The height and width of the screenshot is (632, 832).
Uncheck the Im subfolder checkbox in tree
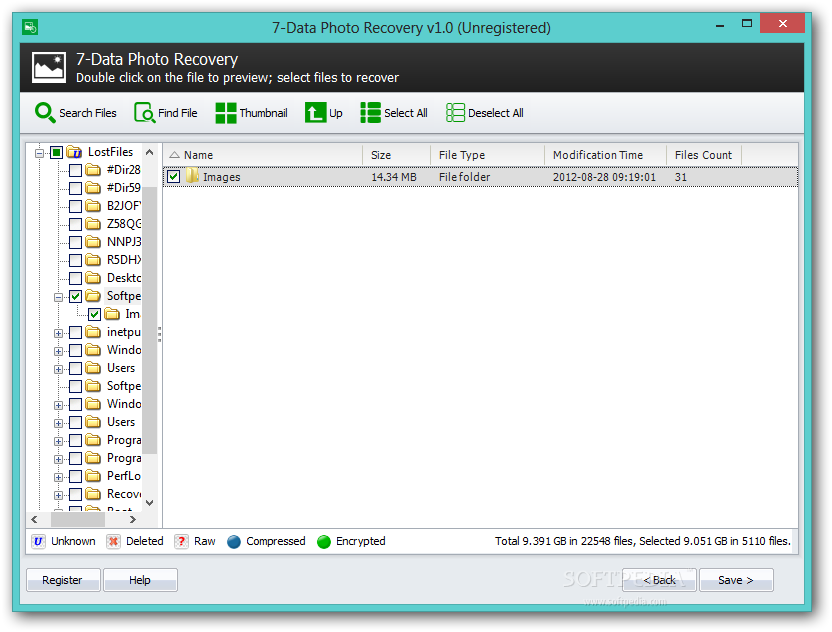(x=94, y=314)
